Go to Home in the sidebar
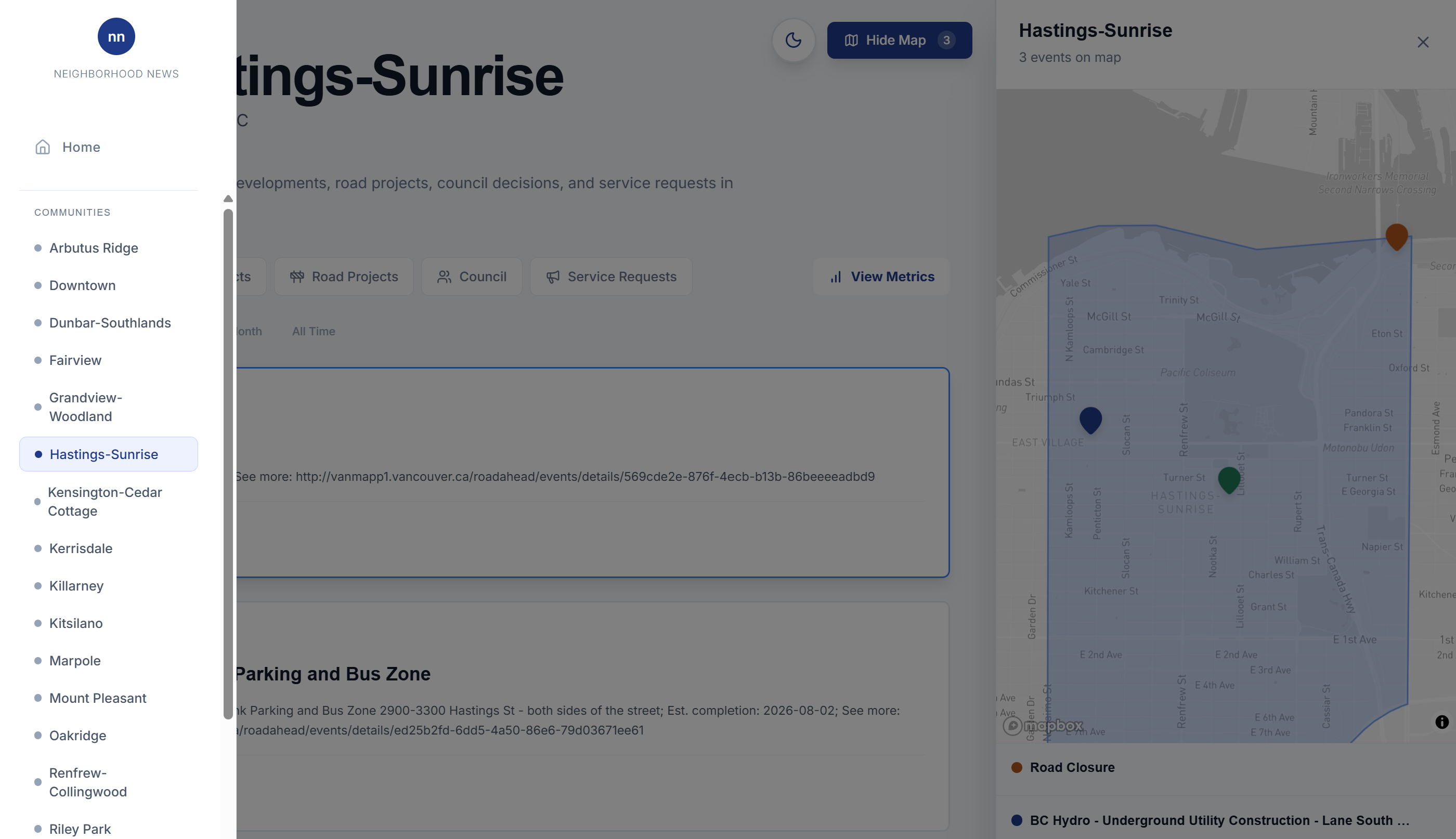Viewport: 1456px width, 839px height. (x=81, y=148)
